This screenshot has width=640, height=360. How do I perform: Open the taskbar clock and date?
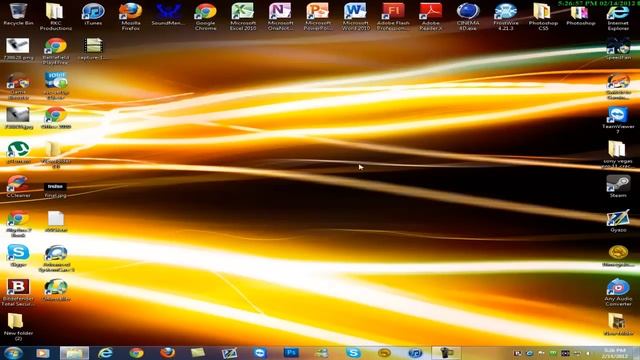615,353
